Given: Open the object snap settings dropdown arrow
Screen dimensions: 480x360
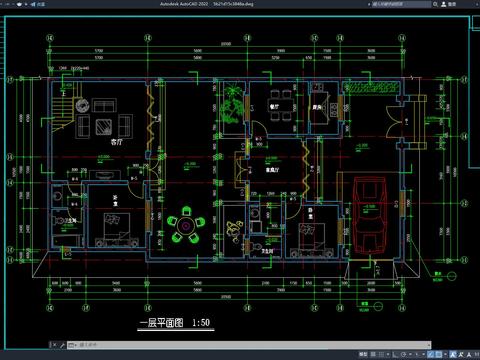Looking at the screenshot, I should coord(445,354).
